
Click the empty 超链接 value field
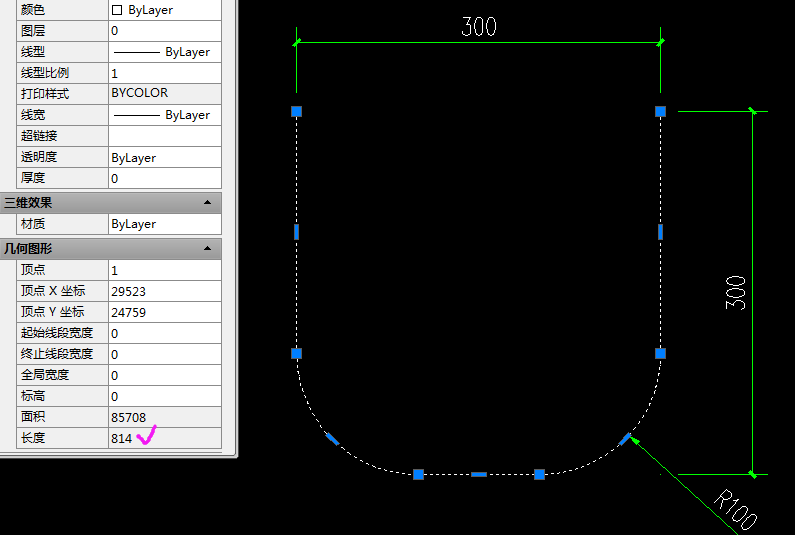click(165, 136)
